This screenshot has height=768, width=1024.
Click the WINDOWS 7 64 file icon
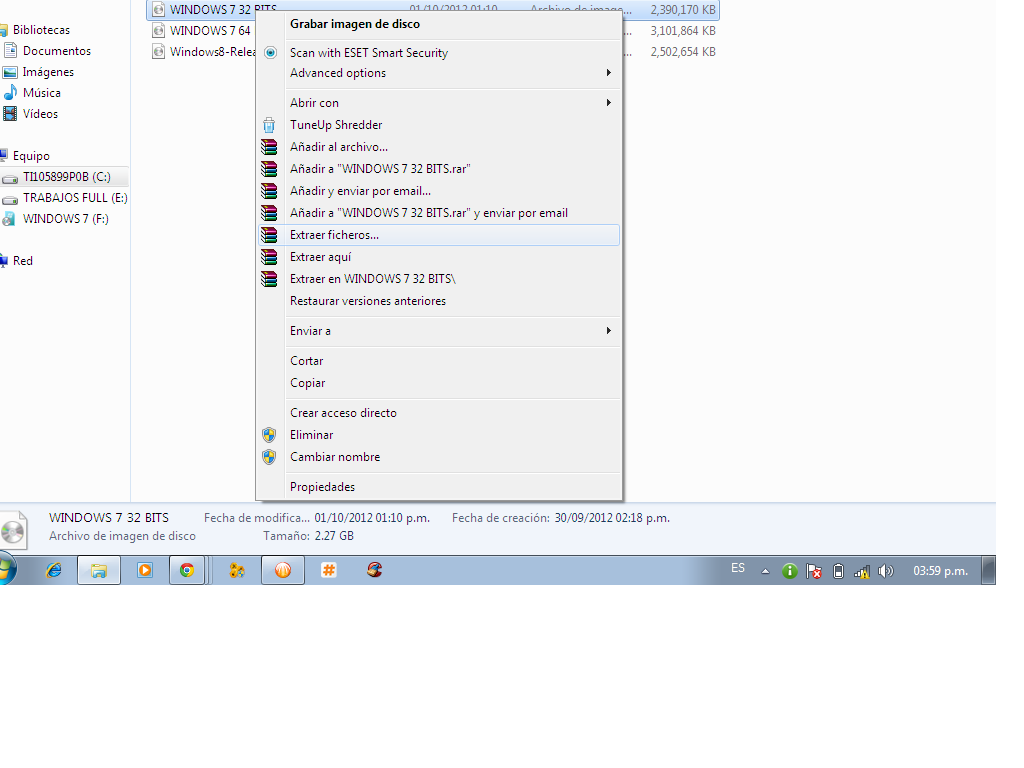click(x=158, y=31)
